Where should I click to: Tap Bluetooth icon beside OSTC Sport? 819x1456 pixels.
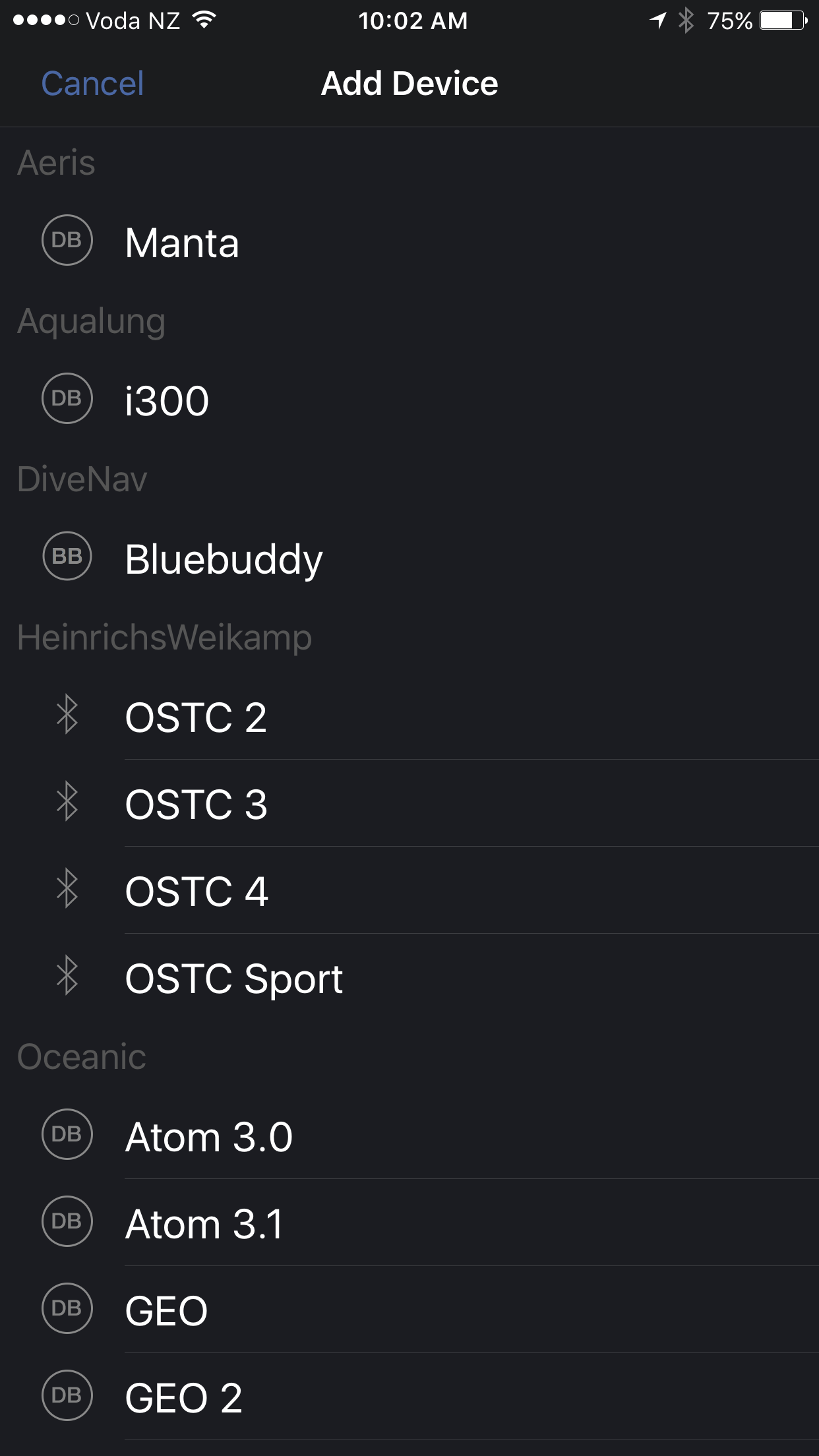tap(67, 977)
